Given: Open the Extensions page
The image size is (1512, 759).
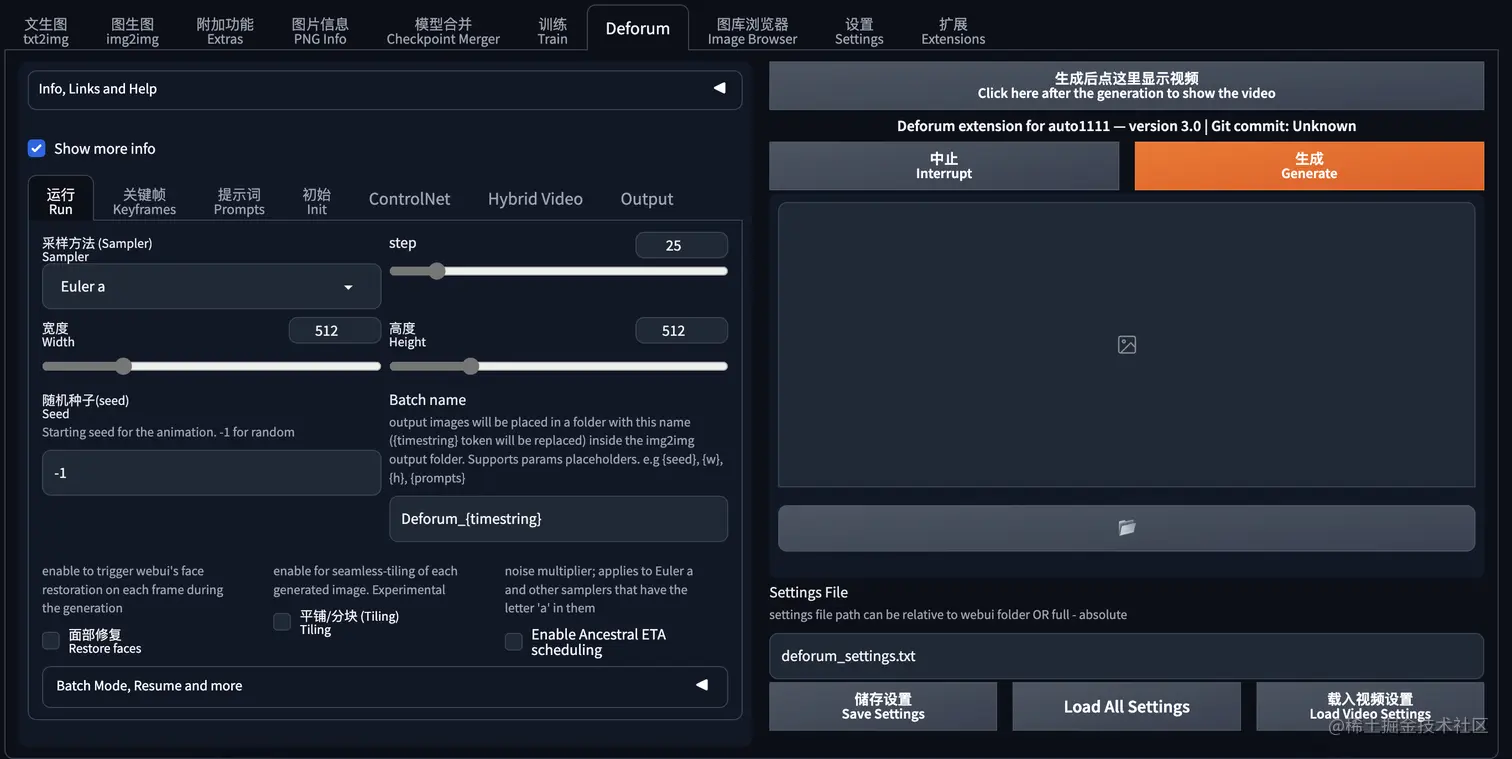Looking at the screenshot, I should (x=952, y=30).
